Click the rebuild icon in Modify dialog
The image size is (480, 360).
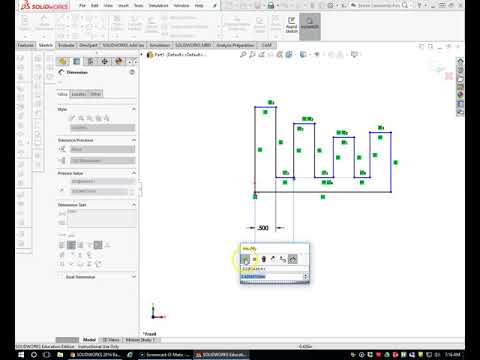tap(264, 259)
